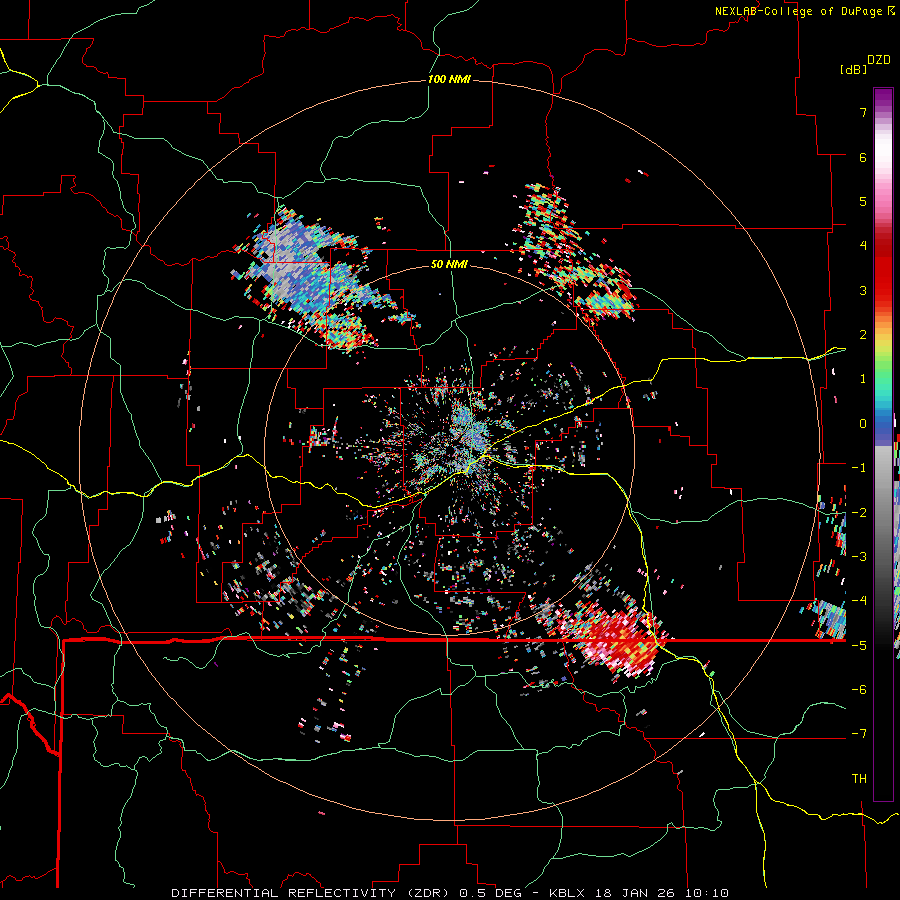
Task: Click the 2 dB scale tick label
Action: tap(863, 335)
